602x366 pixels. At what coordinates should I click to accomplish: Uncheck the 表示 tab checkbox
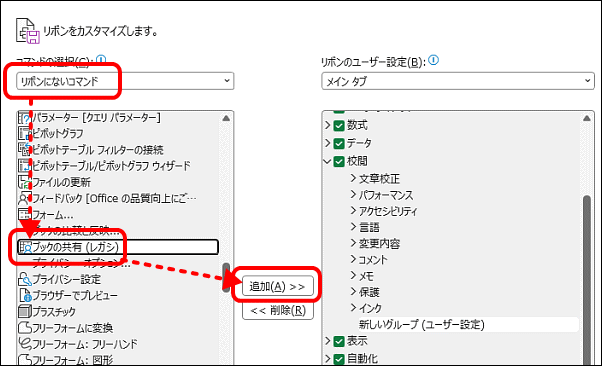(339, 341)
